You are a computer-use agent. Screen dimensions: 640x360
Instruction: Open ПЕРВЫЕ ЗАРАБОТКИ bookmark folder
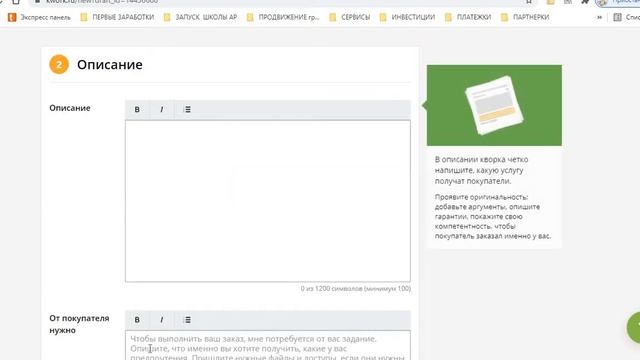pyautogui.click(x=118, y=17)
